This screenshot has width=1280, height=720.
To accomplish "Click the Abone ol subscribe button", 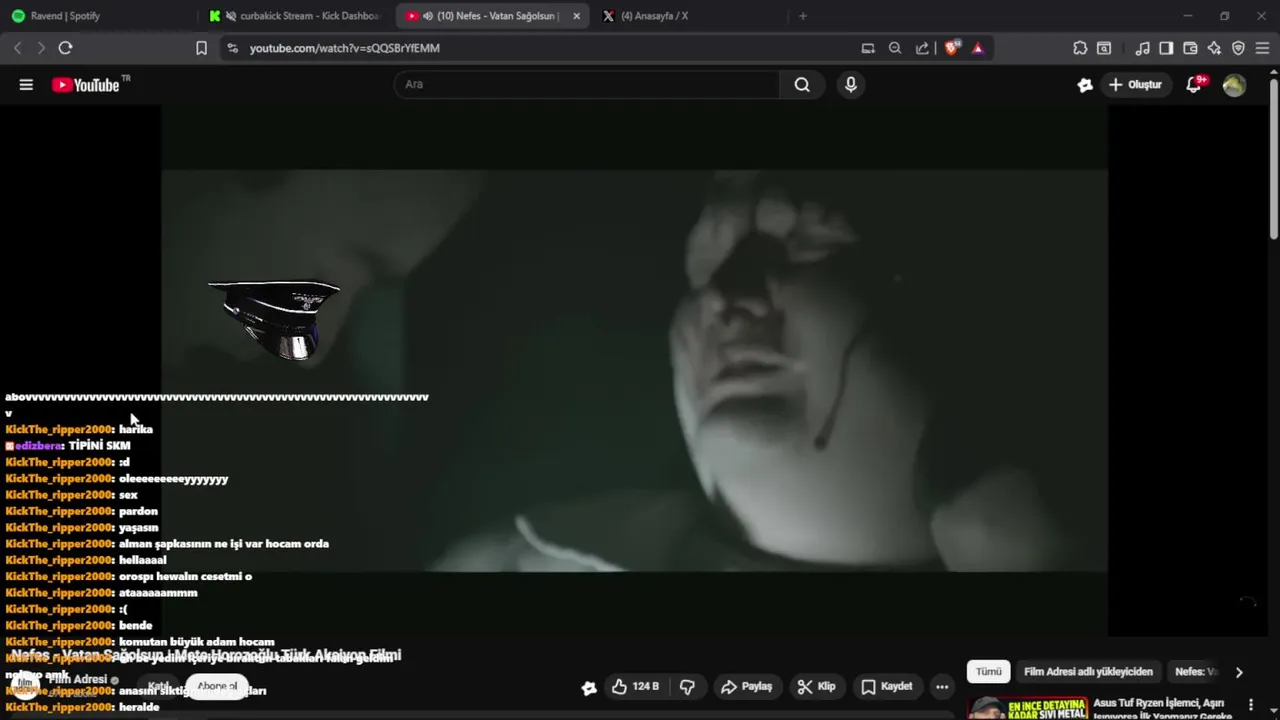I will pos(217,687).
